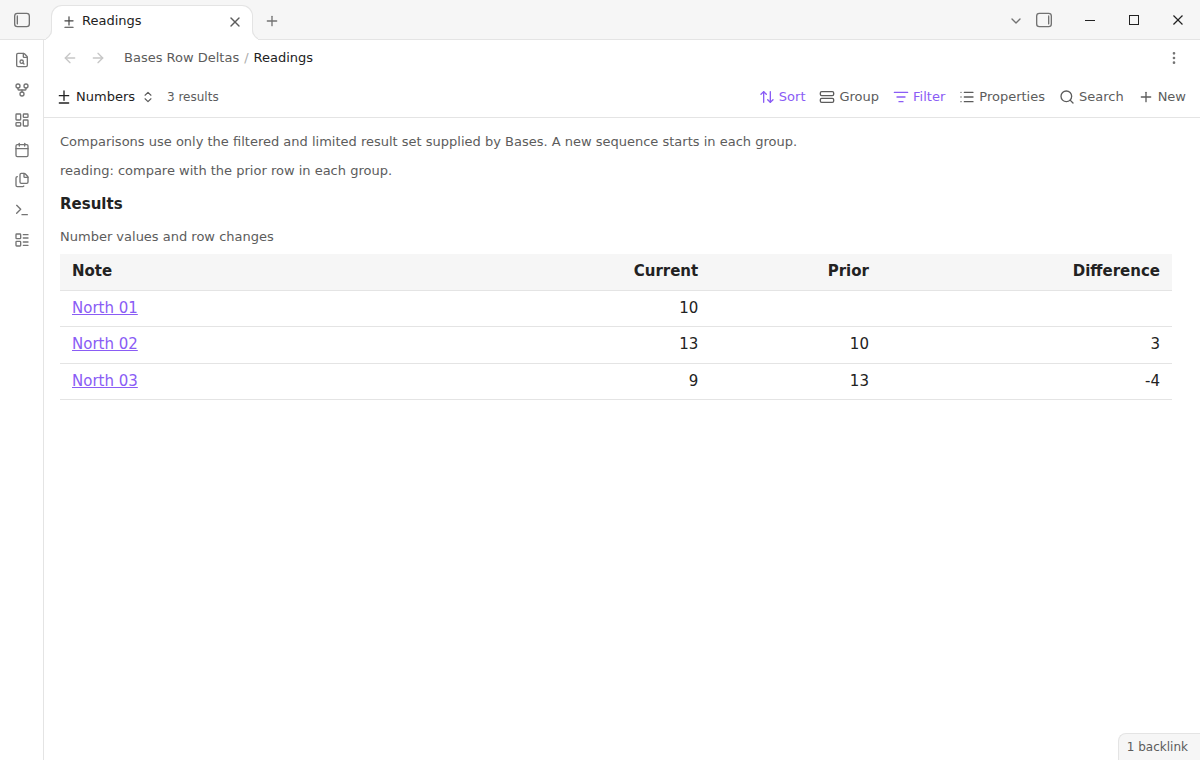Open more options three-dot menu
1200x760 pixels.
pyautogui.click(x=1174, y=58)
